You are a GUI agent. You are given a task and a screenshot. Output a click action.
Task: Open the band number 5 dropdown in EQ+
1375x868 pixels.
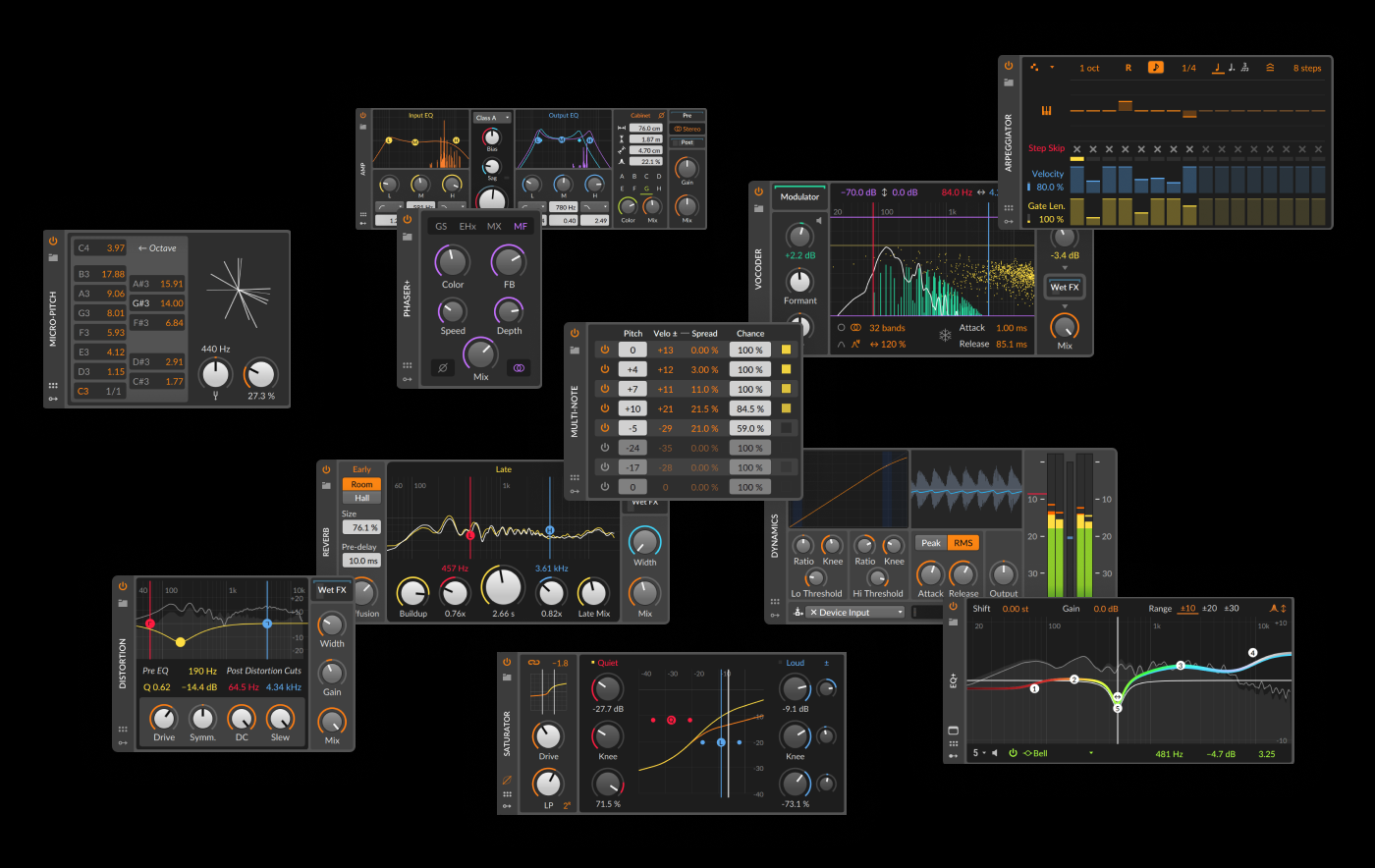[x=979, y=753]
